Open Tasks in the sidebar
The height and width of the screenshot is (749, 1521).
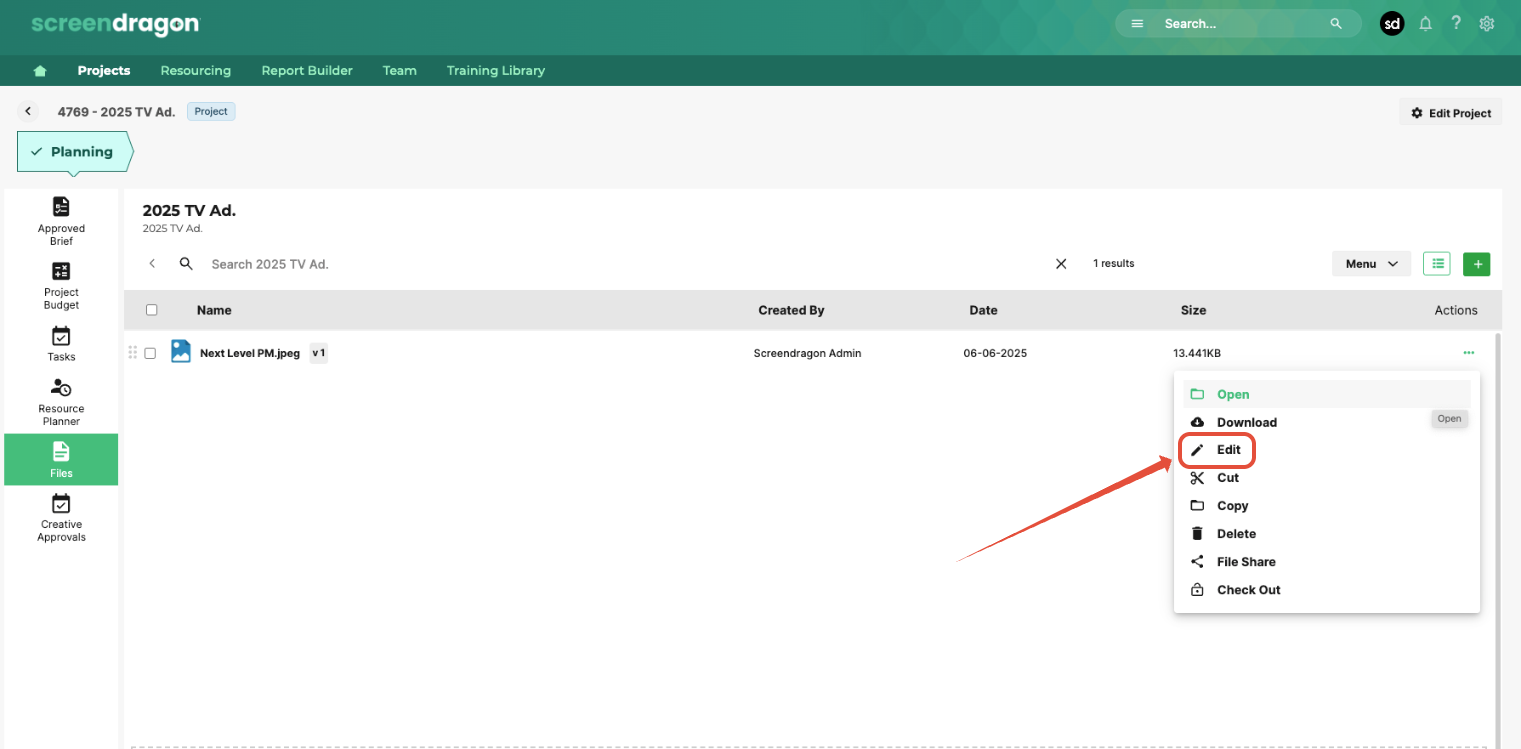61,344
